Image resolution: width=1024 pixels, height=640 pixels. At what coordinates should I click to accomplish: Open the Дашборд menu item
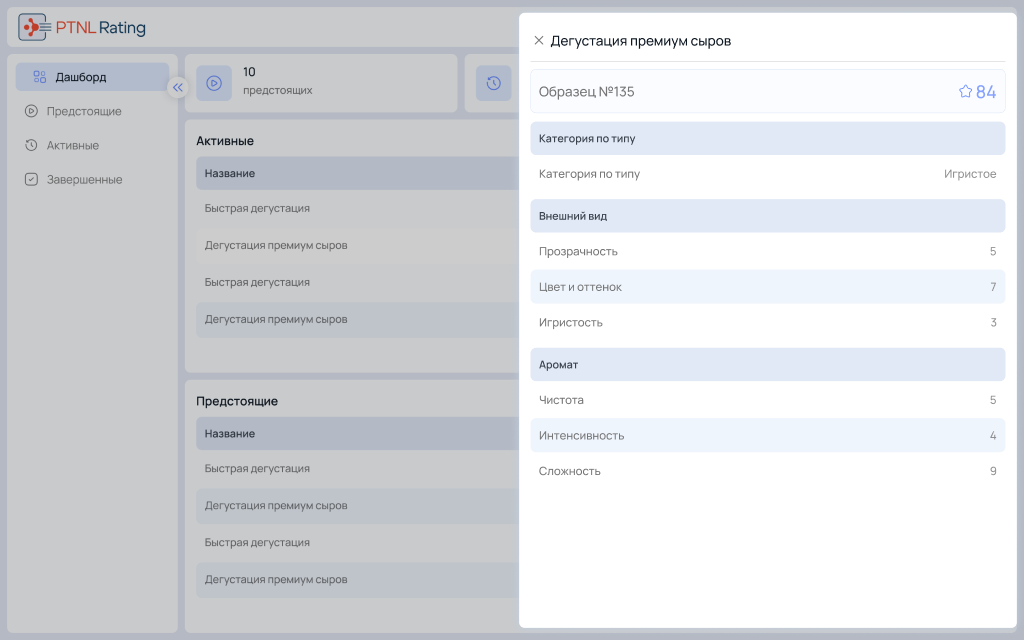[92, 77]
